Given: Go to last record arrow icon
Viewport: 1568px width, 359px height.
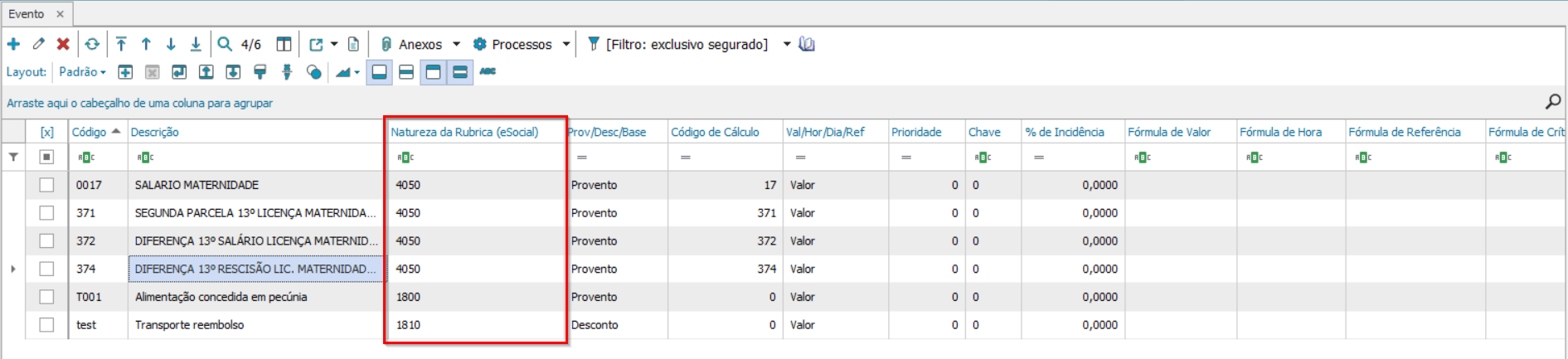Looking at the screenshot, I should click(x=196, y=44).
